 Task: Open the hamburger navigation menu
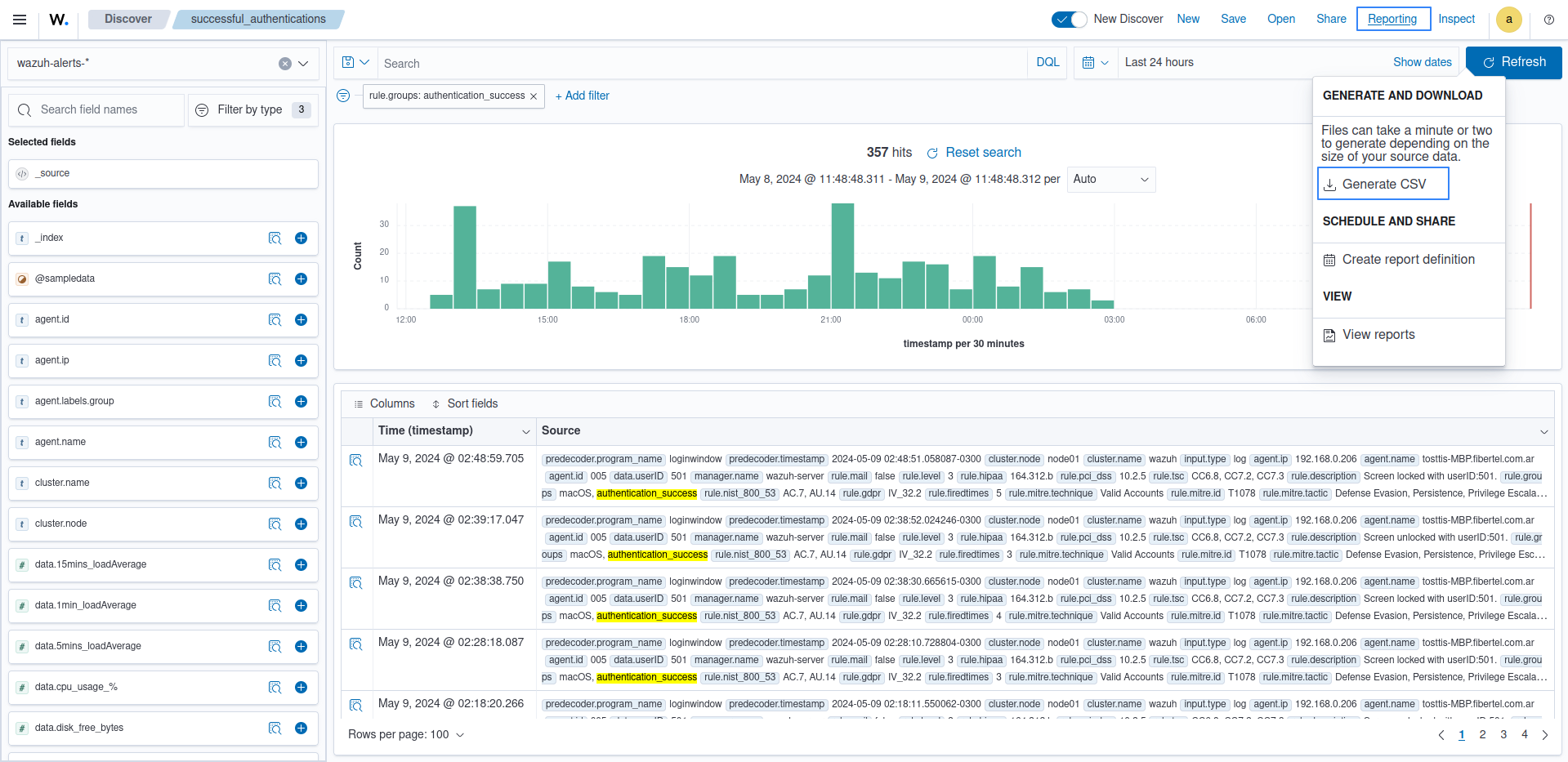pos(20,20)
